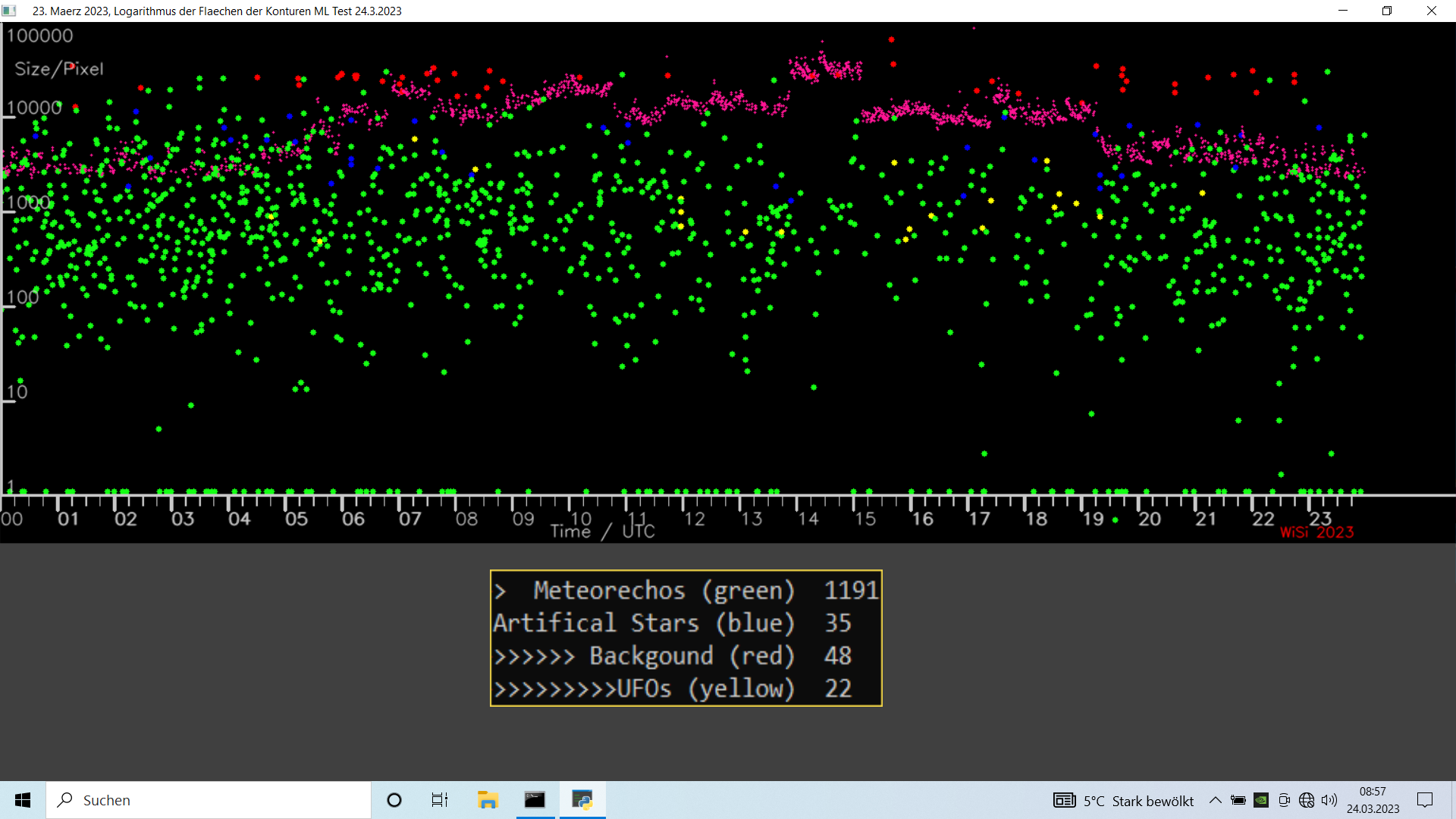Click the plot window's title bar icon
Image resolution: width=1456 pixels, height=819 pixels.
9,11
